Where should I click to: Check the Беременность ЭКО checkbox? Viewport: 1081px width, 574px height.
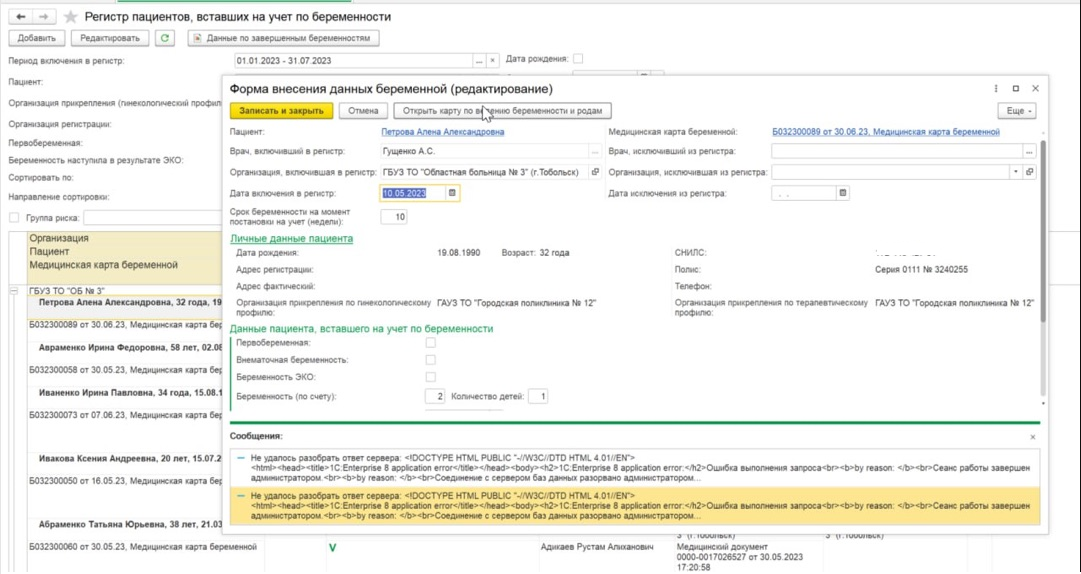click(x=431, y=377)
